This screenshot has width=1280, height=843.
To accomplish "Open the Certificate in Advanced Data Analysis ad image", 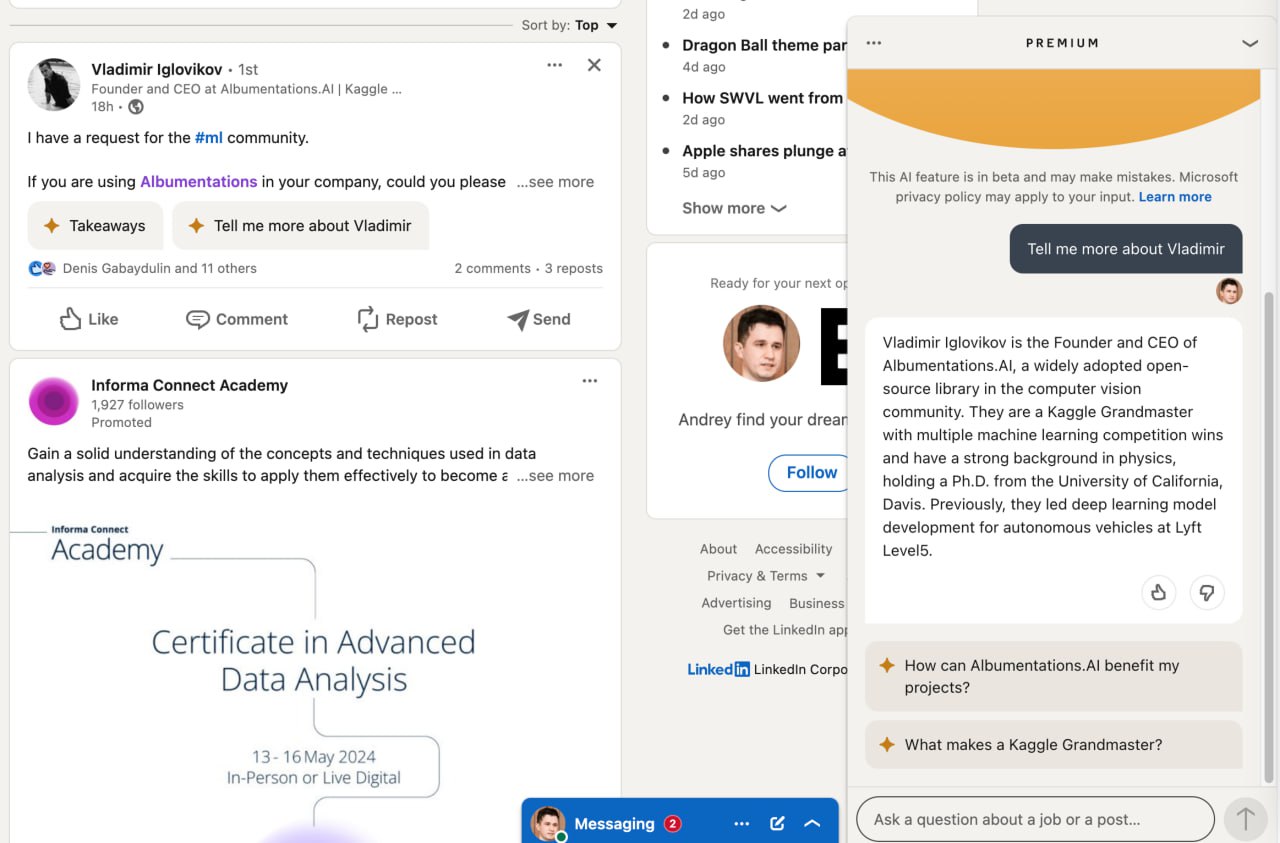I will [315, 670].
